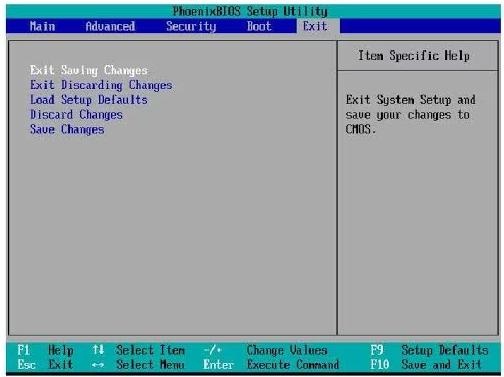The width and height of the screenshot is (504, 377).
Task: Click the up-down arrows Select Item hint
Action: click(x=138, y=350)
